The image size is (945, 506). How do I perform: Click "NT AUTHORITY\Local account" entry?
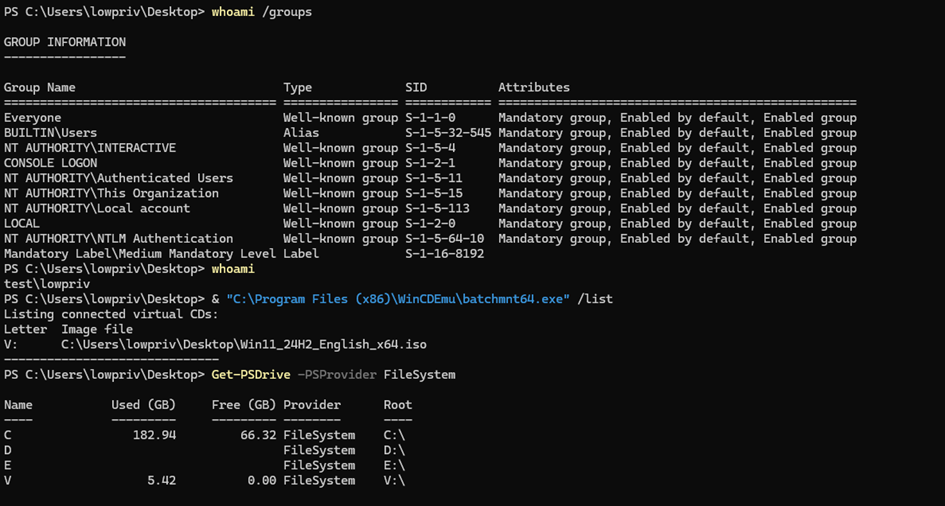pyautogui.click(x=96, y=208)
